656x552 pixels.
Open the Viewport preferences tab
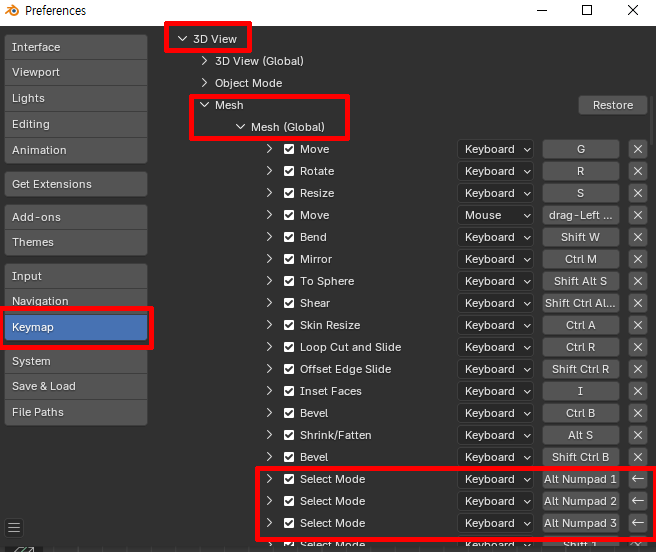(x=76, y=72)
